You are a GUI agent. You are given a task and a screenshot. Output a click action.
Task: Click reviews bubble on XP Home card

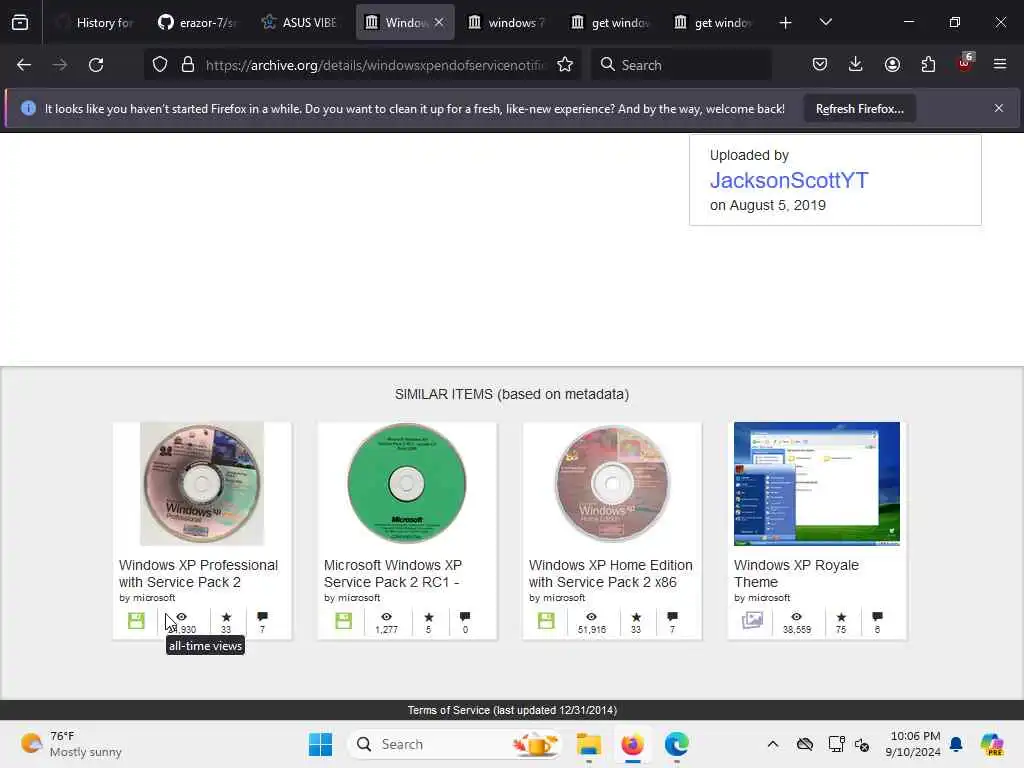point(673,616)
